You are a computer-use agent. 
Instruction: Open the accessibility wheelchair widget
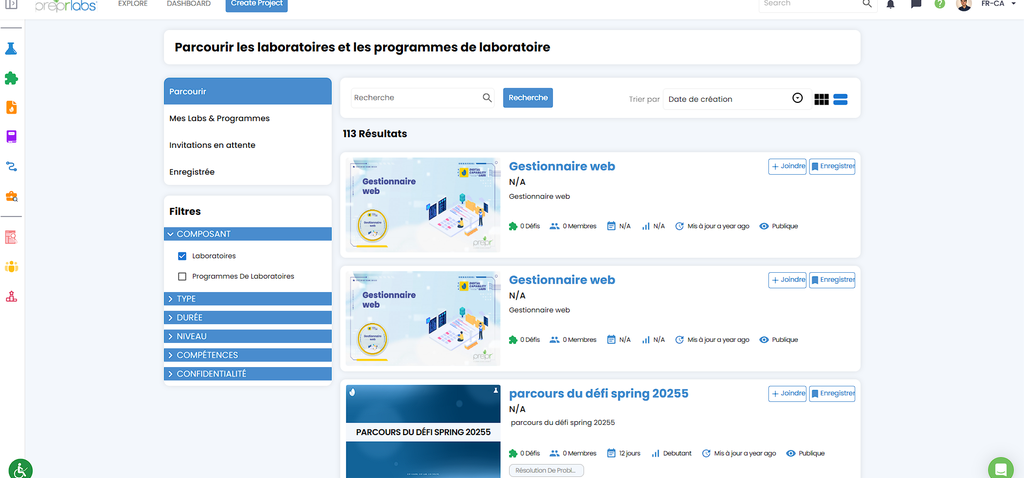point(20,469)
